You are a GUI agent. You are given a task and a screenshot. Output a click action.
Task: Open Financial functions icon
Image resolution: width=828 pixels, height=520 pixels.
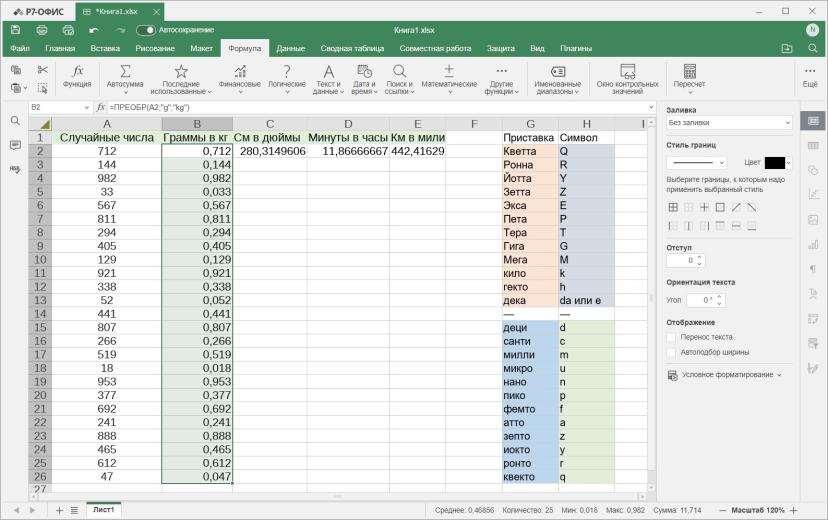240,71
